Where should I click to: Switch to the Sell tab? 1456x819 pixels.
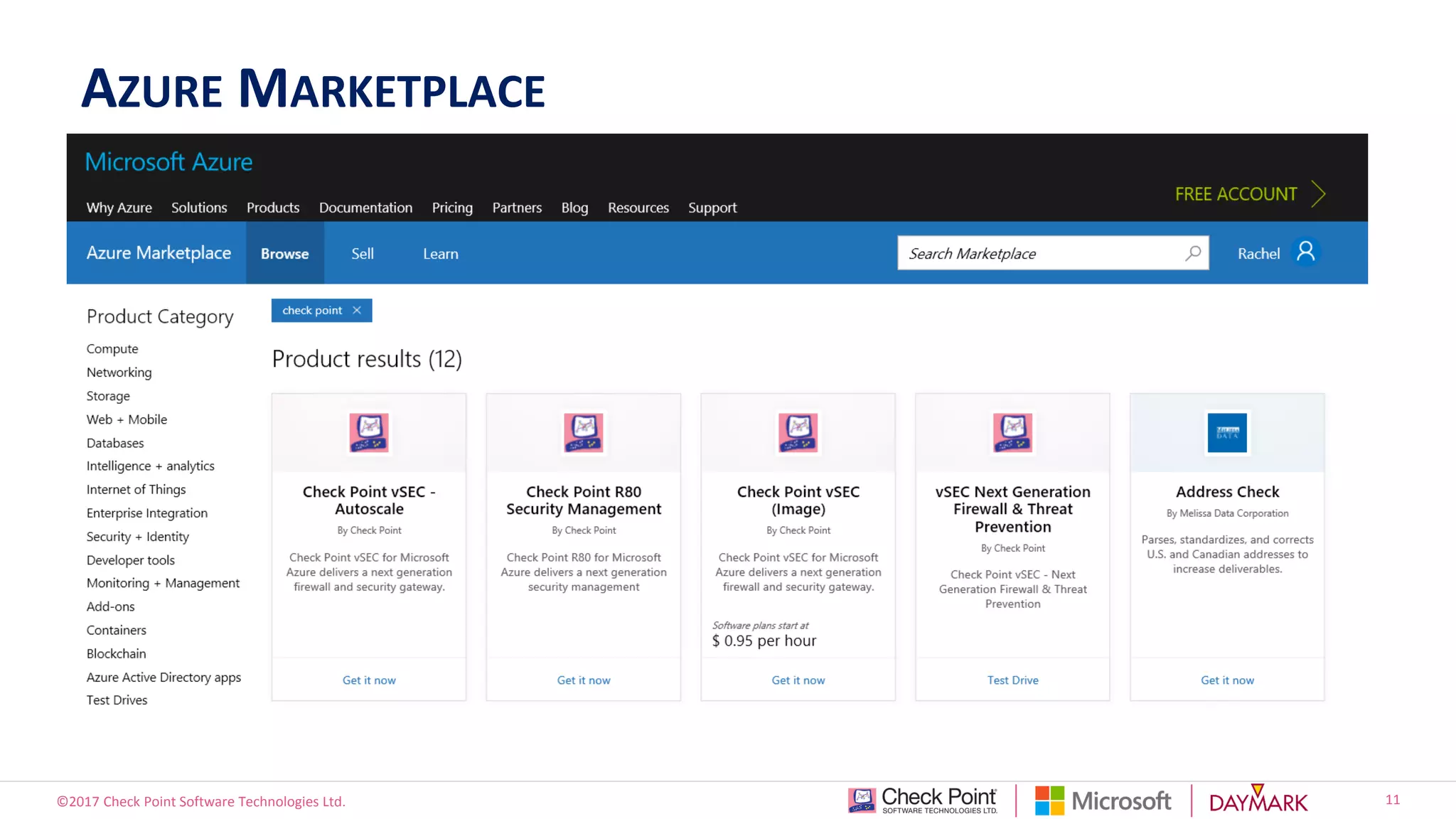[363, 253]
